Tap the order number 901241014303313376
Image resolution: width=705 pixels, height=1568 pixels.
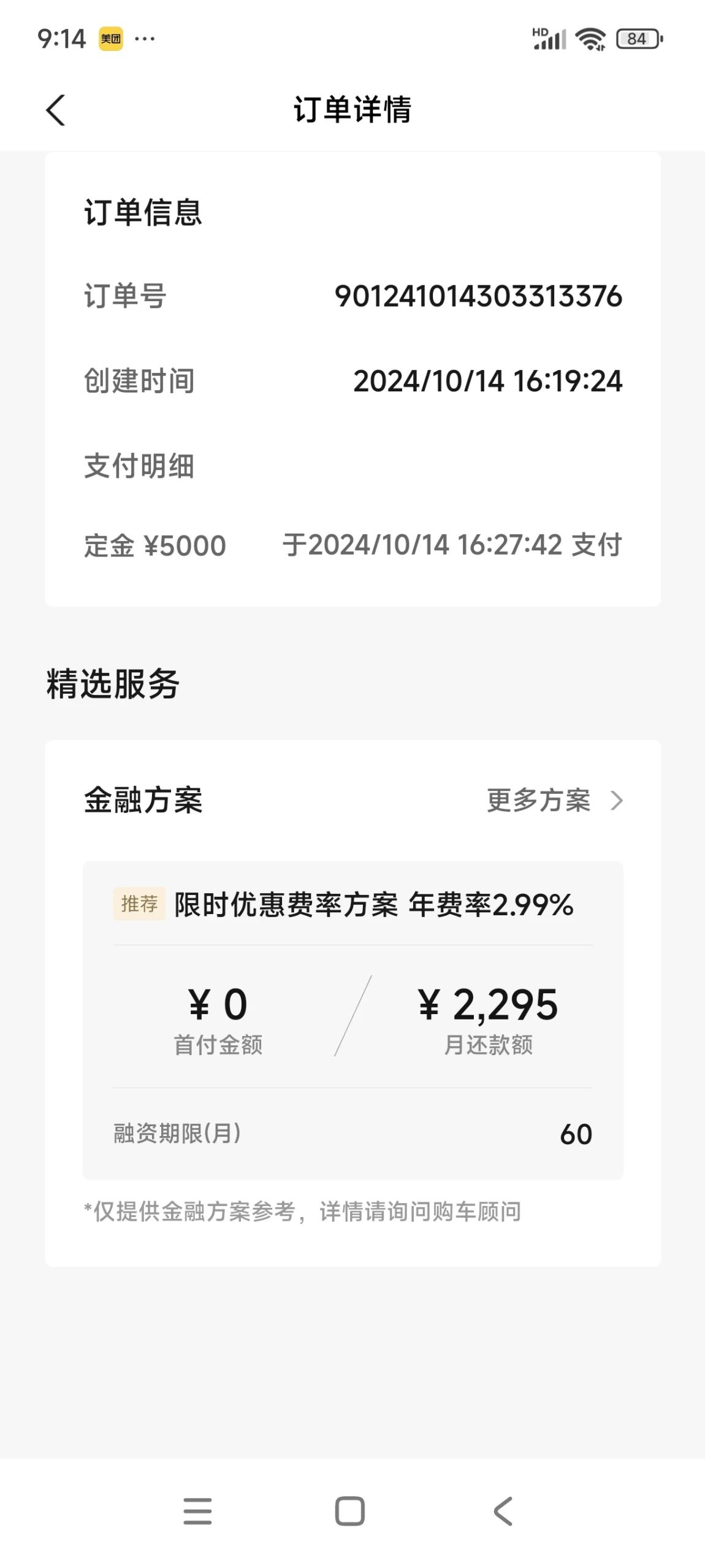478,296
